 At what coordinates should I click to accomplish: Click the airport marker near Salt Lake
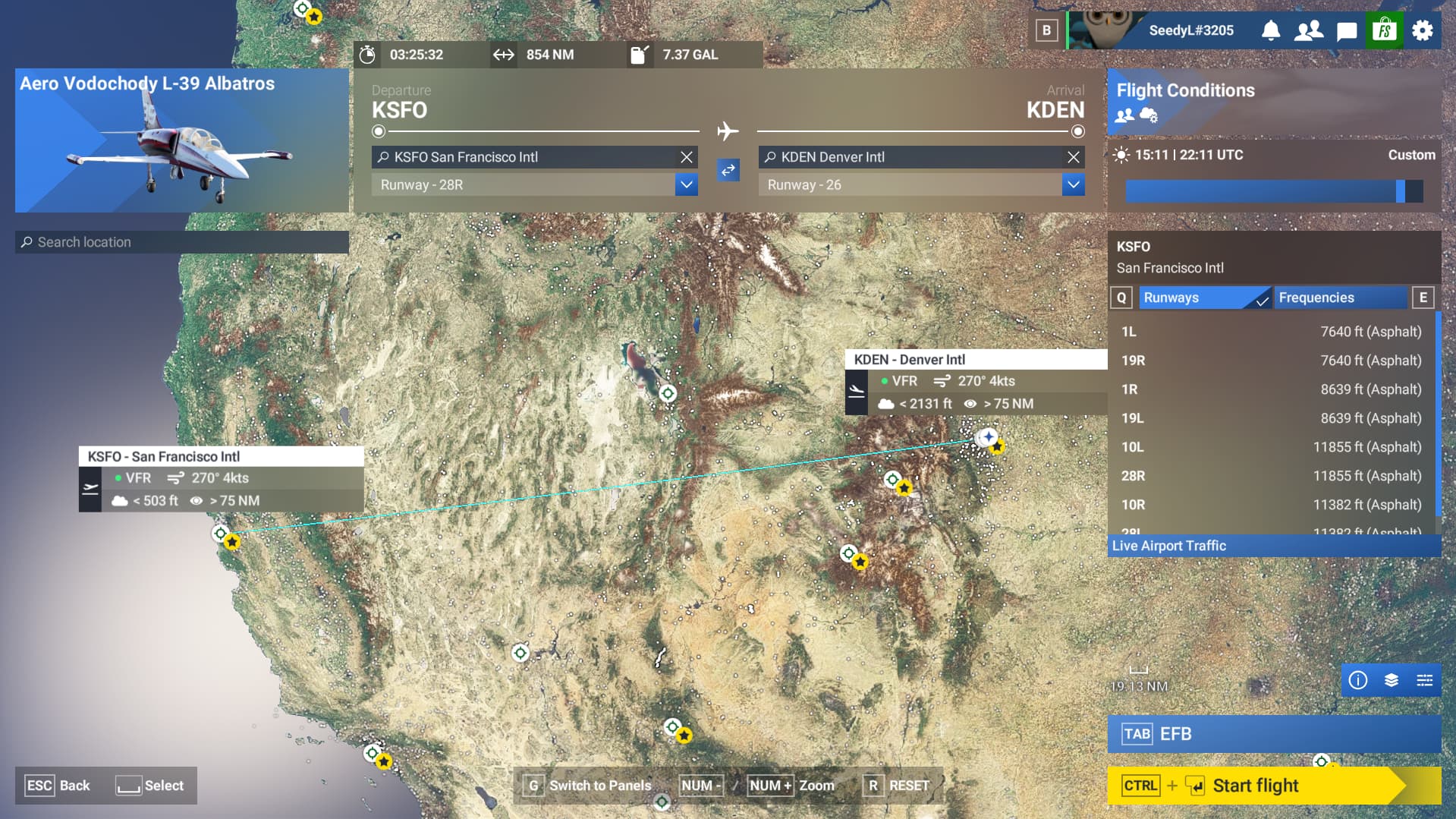pos(668,393)
